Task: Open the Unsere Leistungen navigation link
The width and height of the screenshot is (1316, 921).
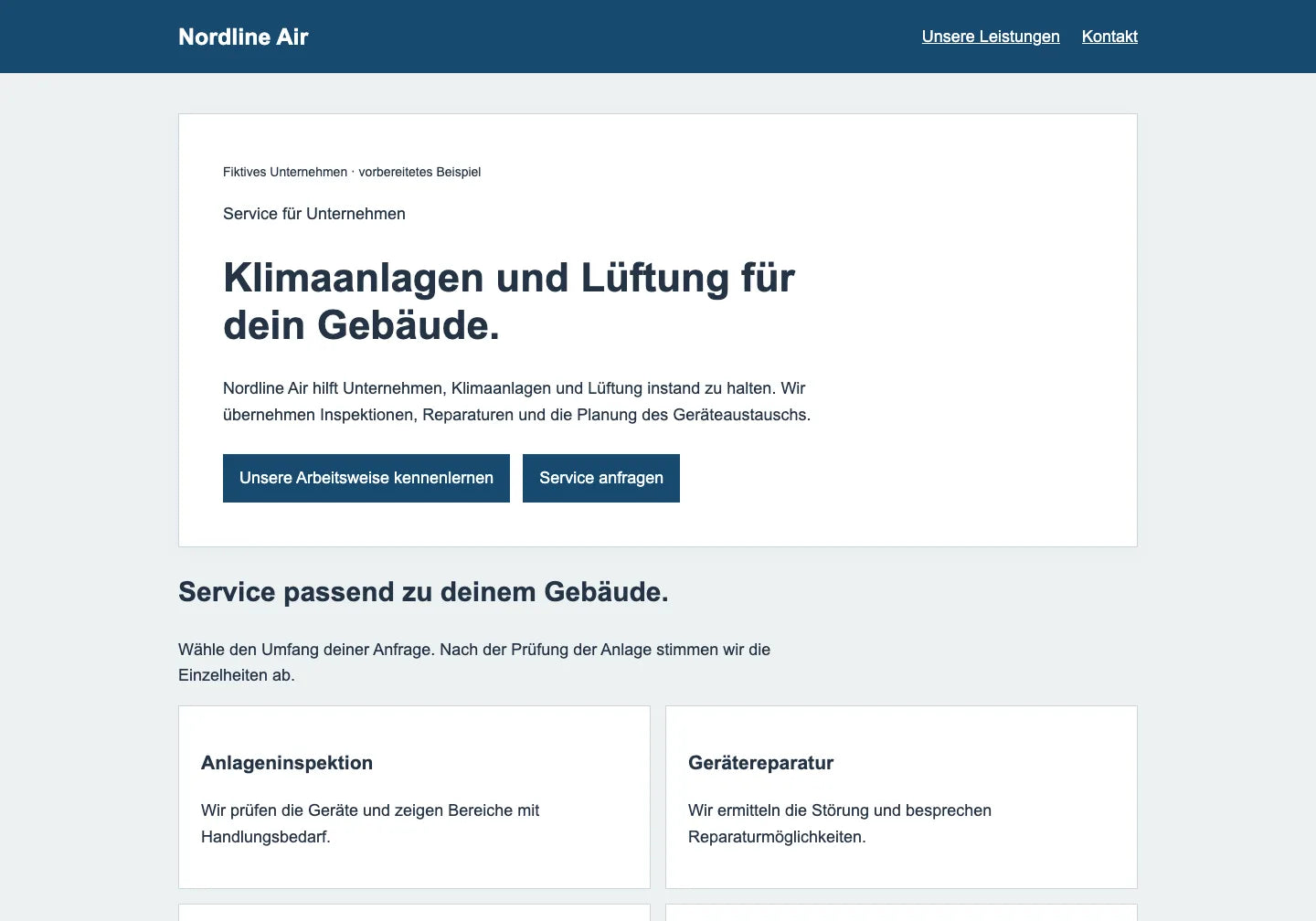Action: (991, 37)
